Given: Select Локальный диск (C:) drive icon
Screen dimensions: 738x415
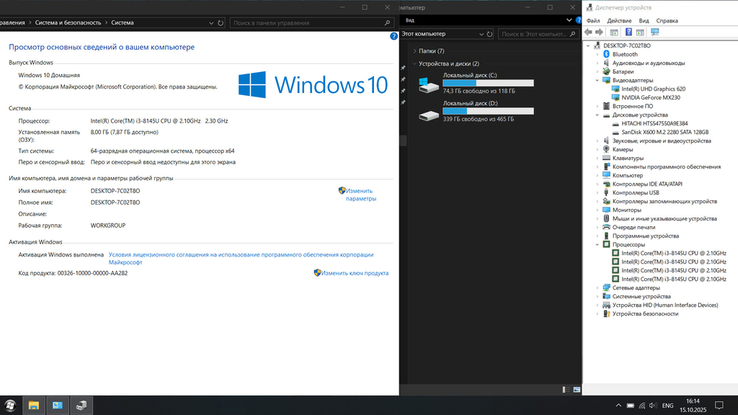Looking at the screenshot, I should 429,85.
